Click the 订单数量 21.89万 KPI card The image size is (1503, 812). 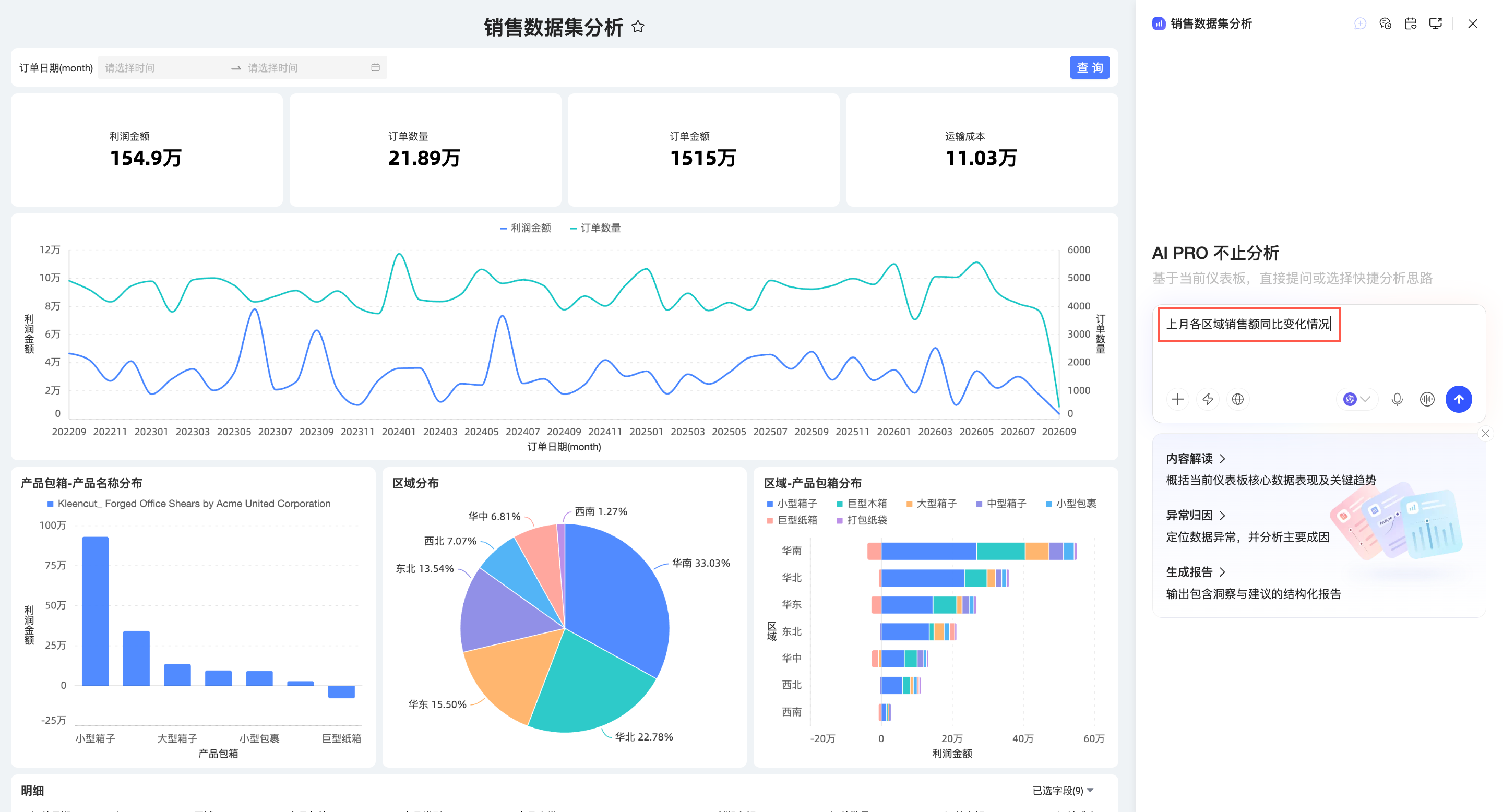pos(425,150)
